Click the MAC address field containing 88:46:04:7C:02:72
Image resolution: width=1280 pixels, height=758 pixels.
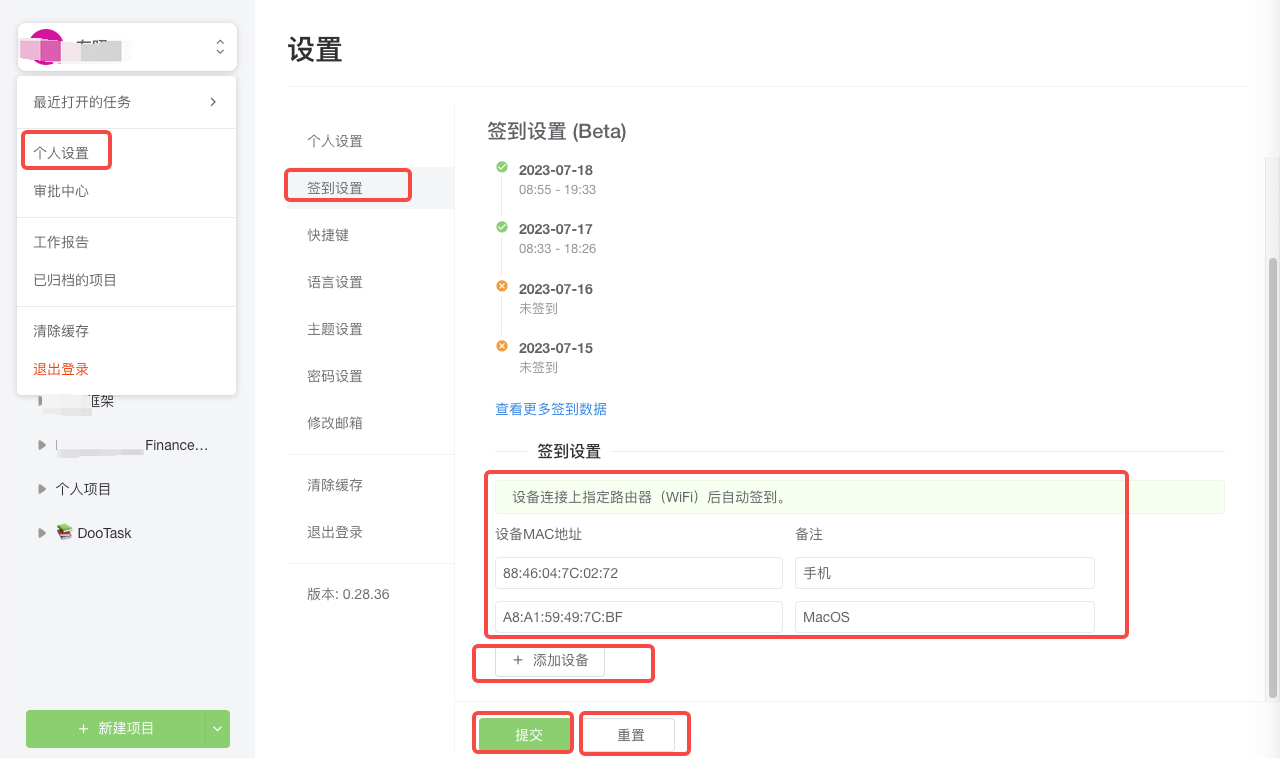tap(639, 572)
